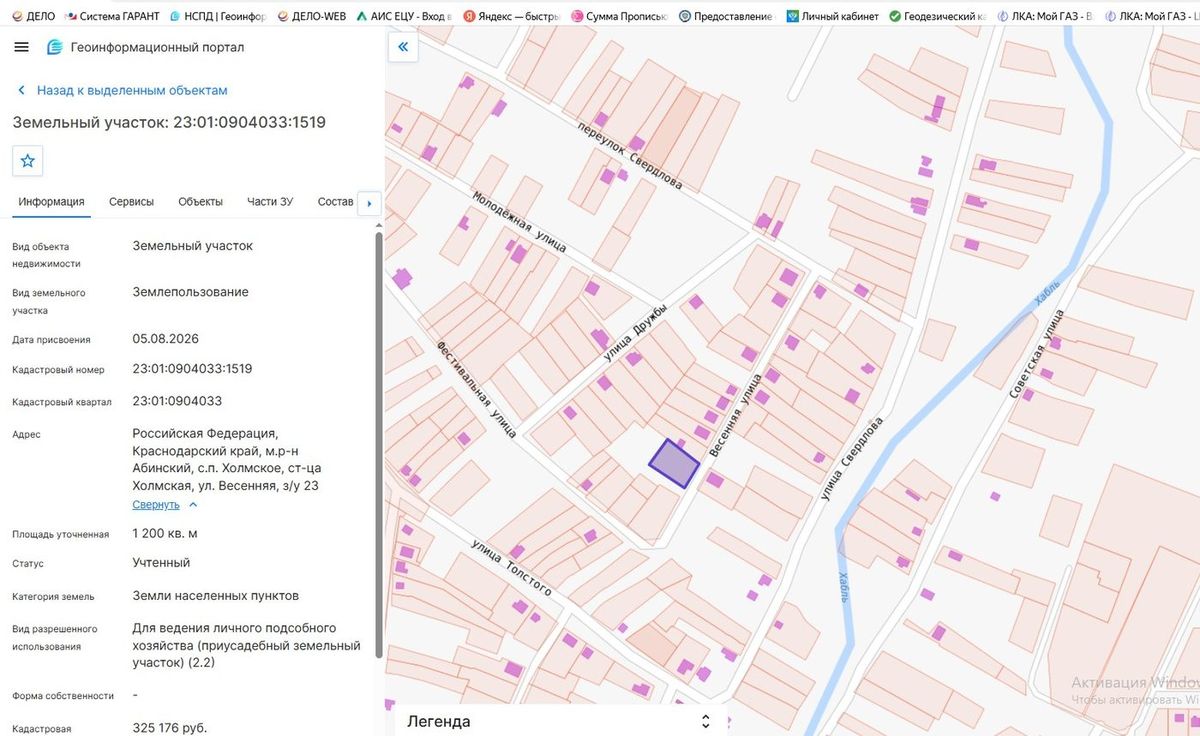Collapse the side panel with the double chevron

(402, 47)
